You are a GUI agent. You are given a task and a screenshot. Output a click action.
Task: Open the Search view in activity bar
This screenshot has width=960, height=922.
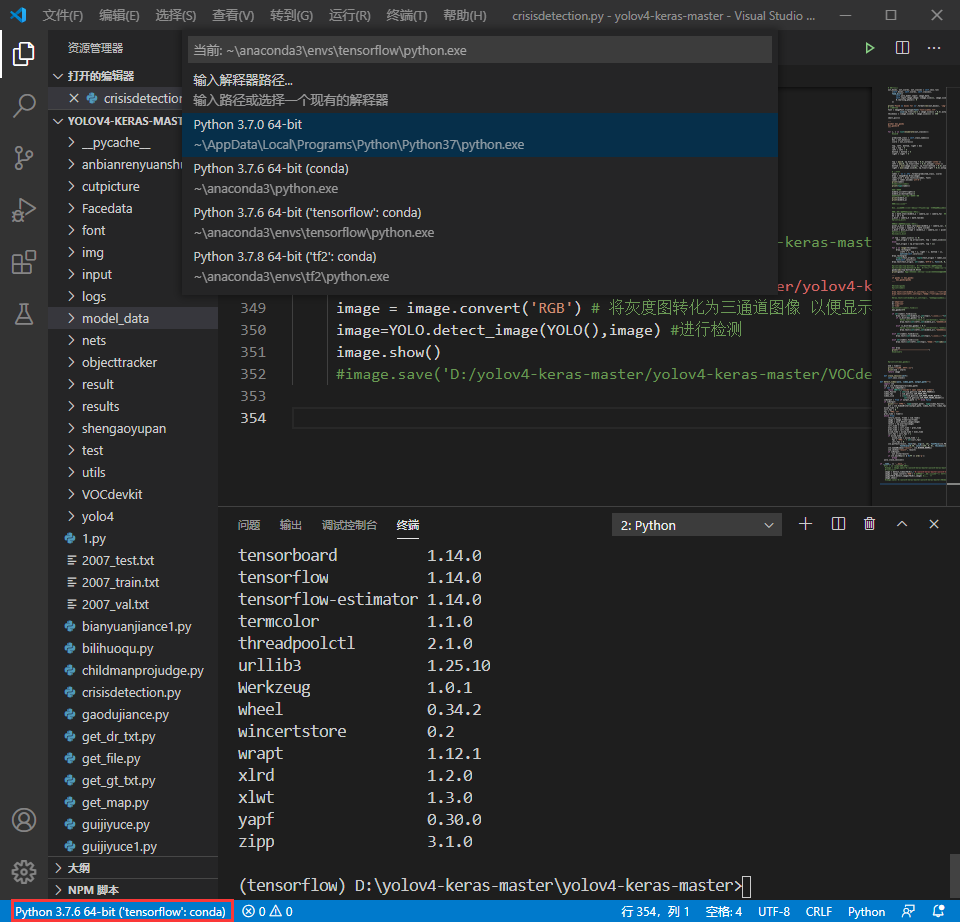(x=24, y=106)
